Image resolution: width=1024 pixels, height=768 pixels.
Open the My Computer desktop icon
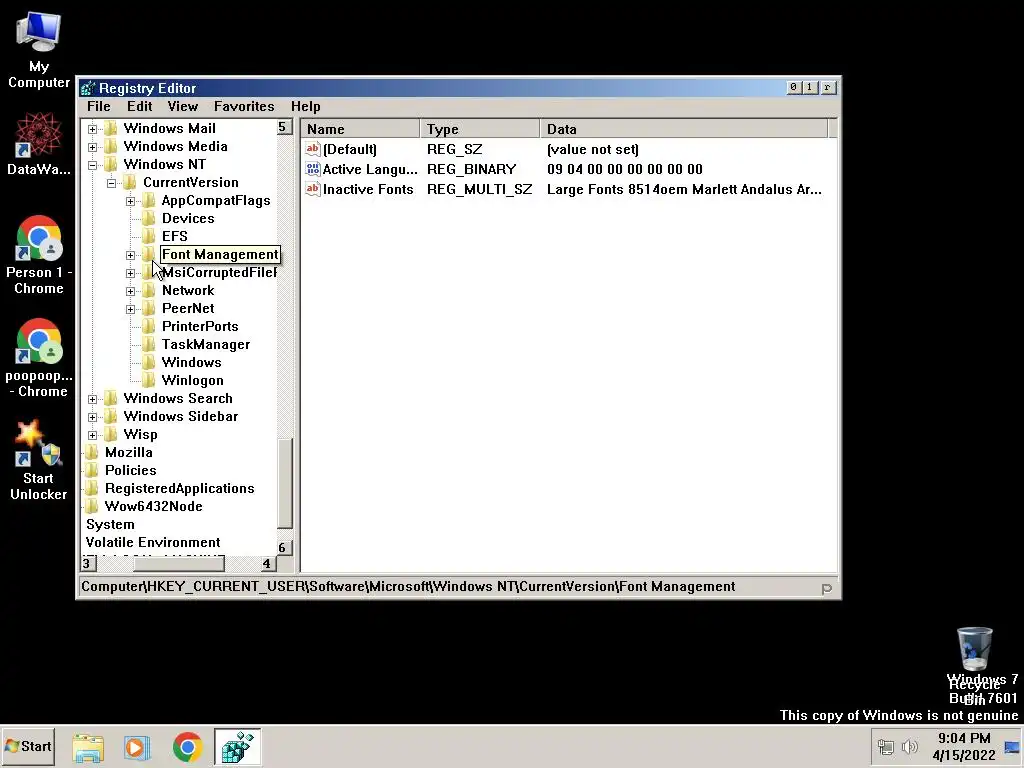pos(39,50)
